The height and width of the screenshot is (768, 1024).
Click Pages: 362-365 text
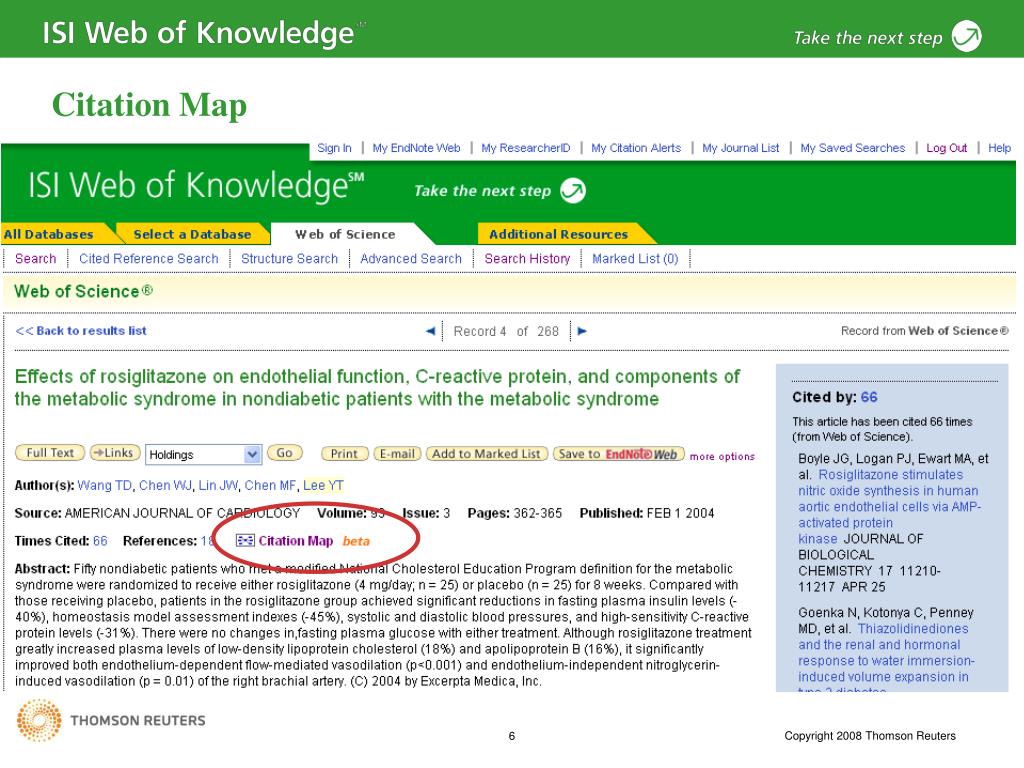point(515,513)
